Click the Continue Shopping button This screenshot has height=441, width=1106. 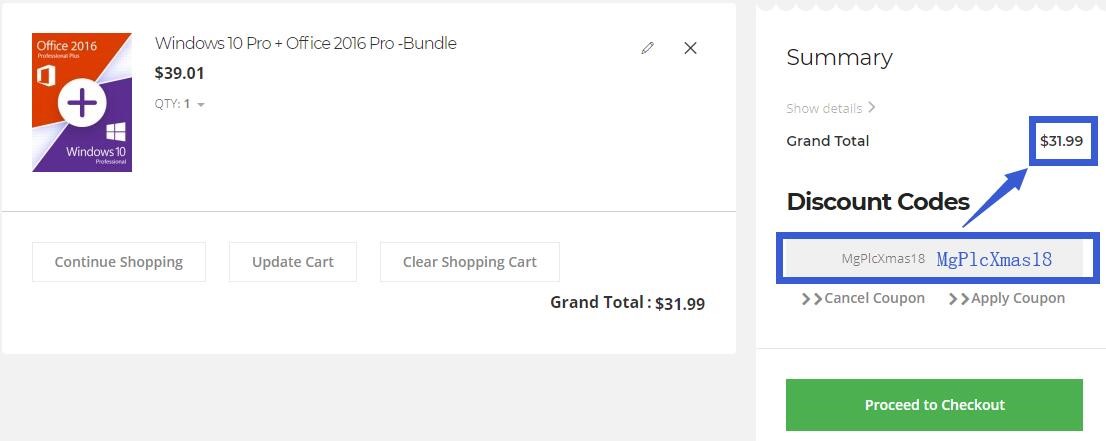(119, 262)
